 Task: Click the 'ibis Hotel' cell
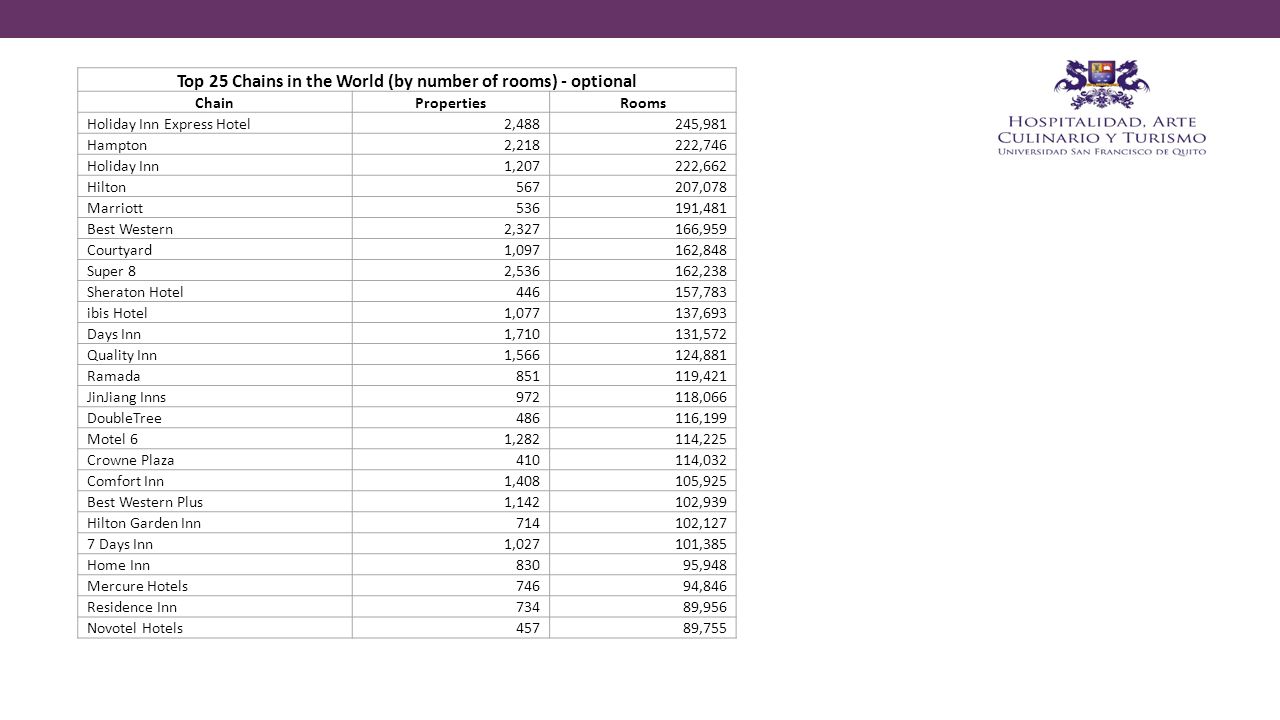(215, 313)
